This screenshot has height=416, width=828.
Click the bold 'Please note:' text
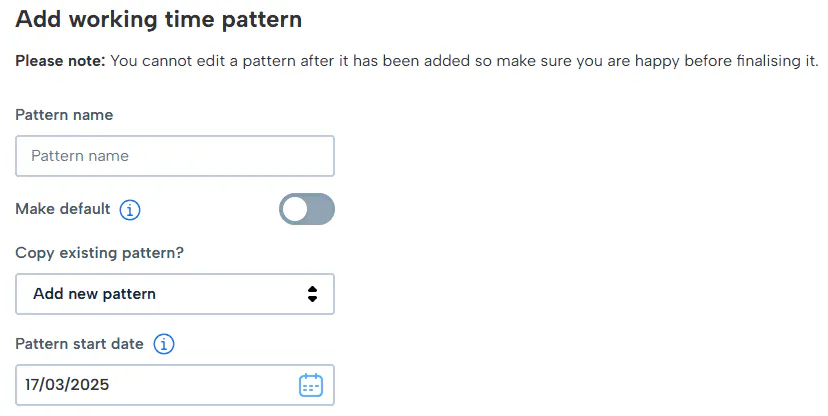[x=60, y=61]
